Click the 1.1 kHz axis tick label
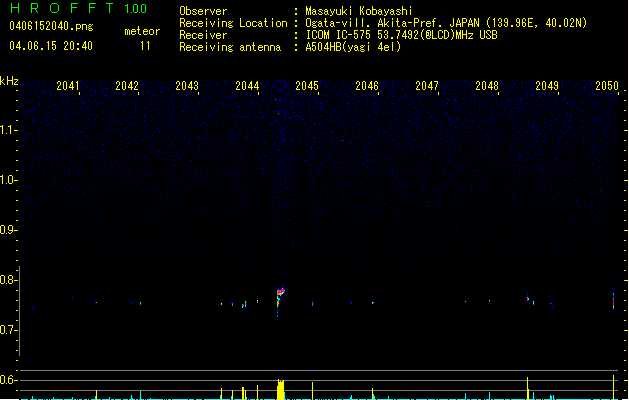Screen dimensions: 629x400 click(x=8, y=130)
